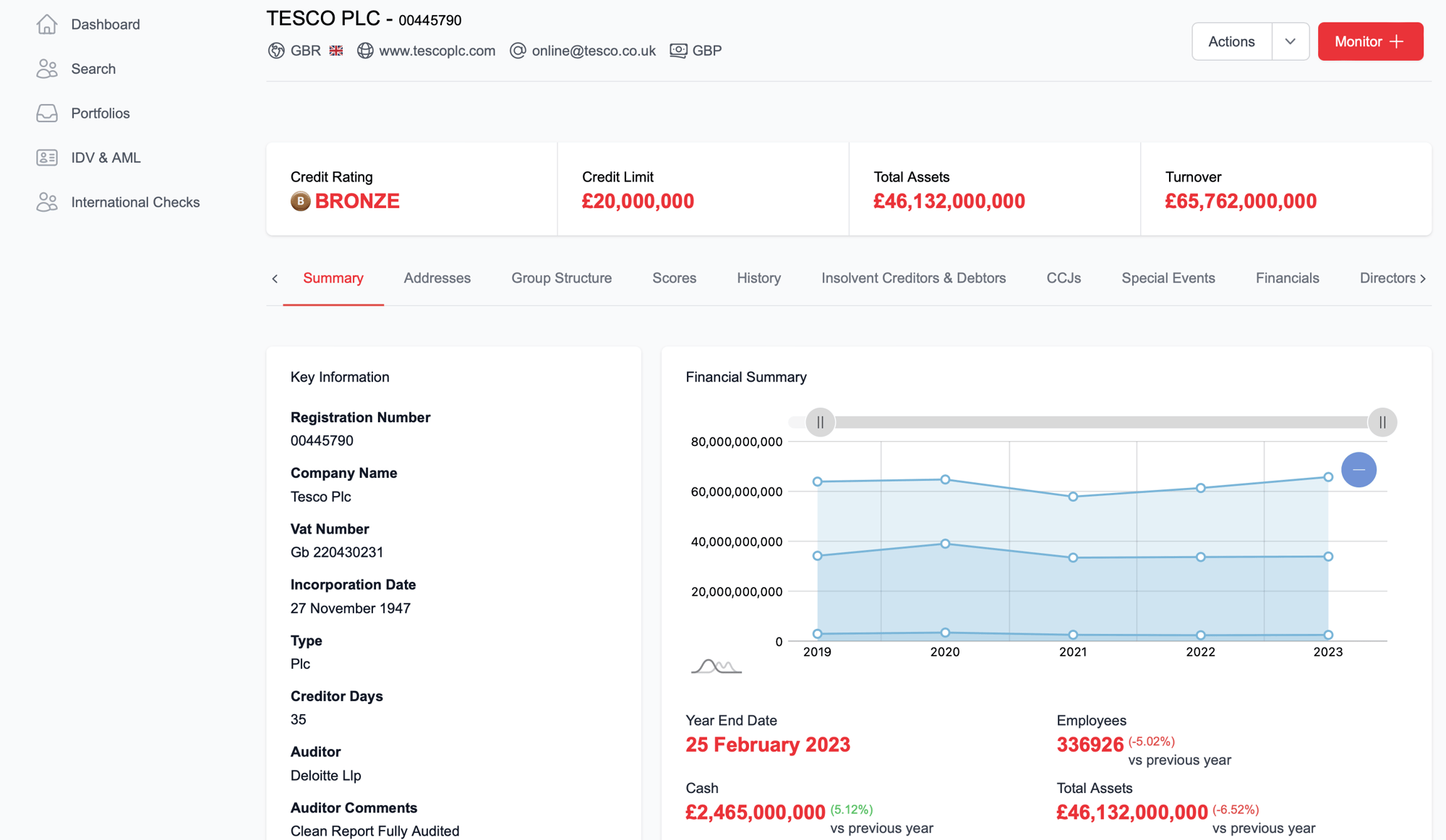
Task: Click the email at-sign icon
Action: [518, 51]
